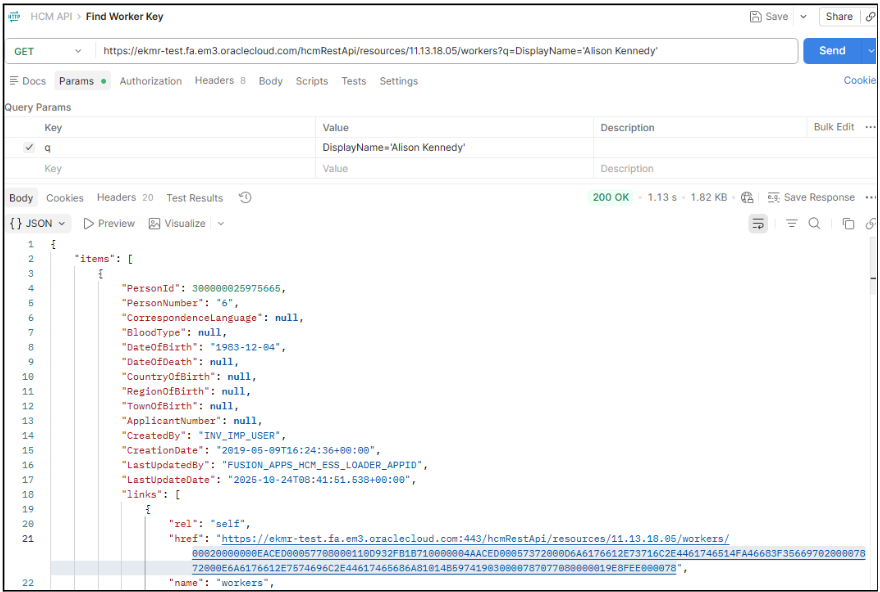Open the Docs tab
Viewport: 880px width, 592px height.
click(x=28, y=81)
